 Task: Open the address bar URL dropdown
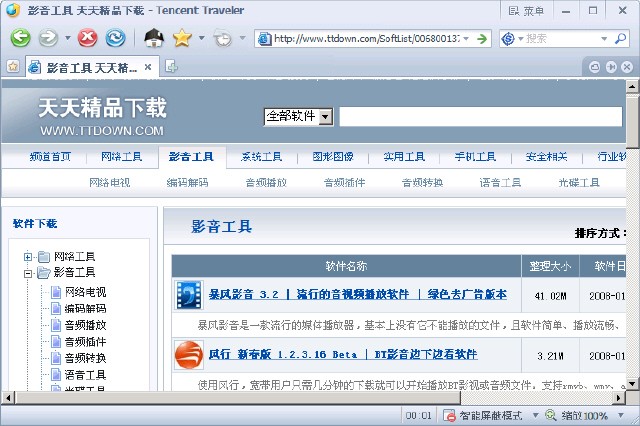466,39
